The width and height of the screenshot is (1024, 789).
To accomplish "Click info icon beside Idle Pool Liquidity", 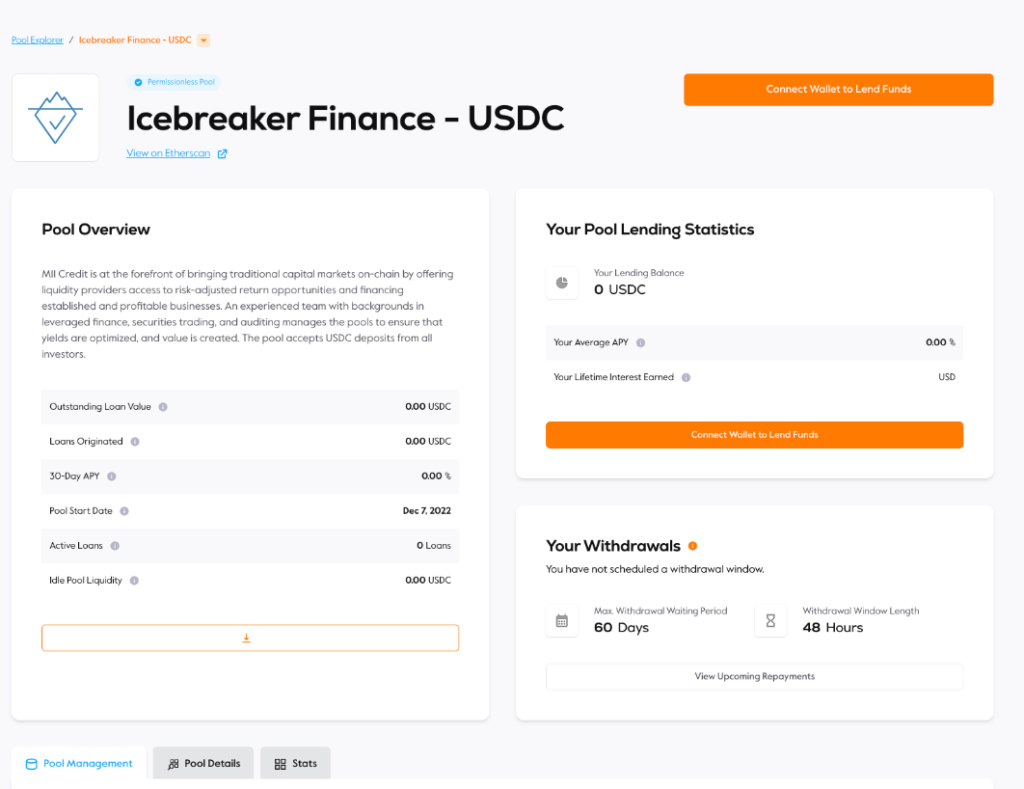I will 134,580.
